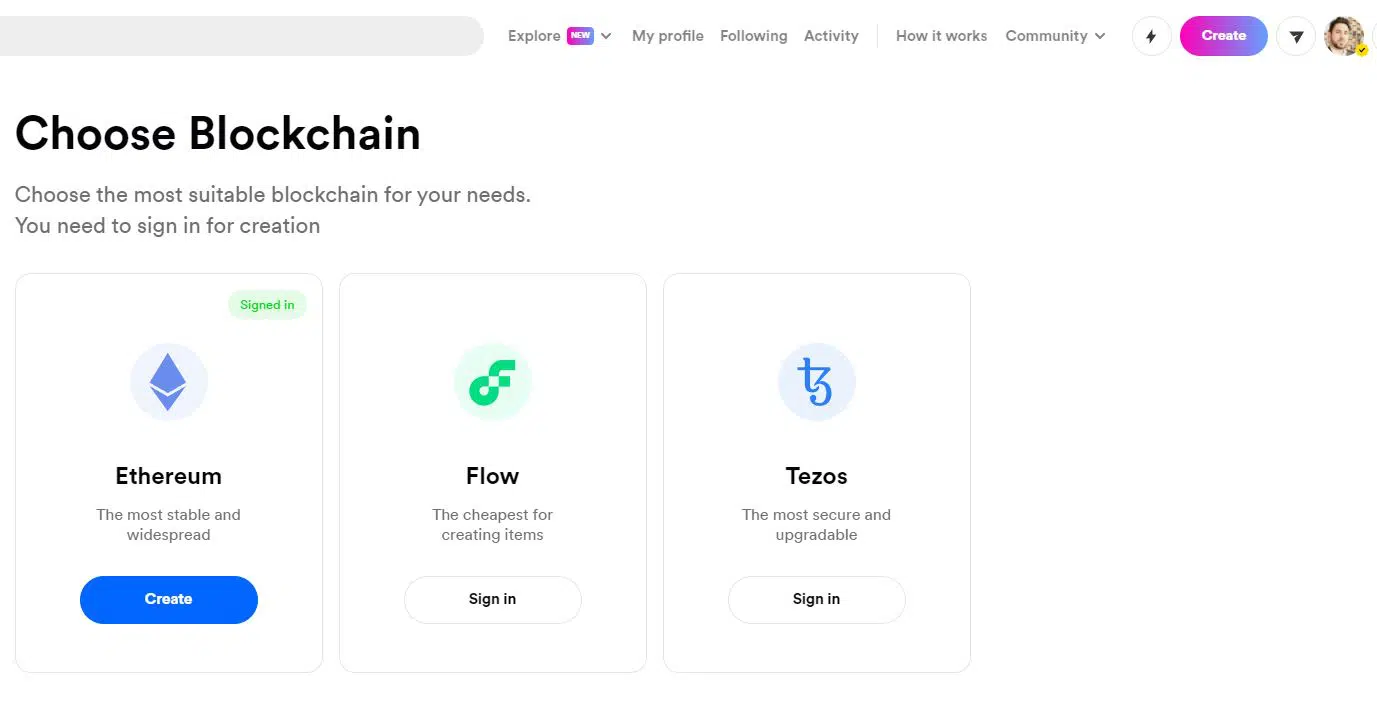
Task: Click the gradient Create button in header
Action: point(1223,36)
